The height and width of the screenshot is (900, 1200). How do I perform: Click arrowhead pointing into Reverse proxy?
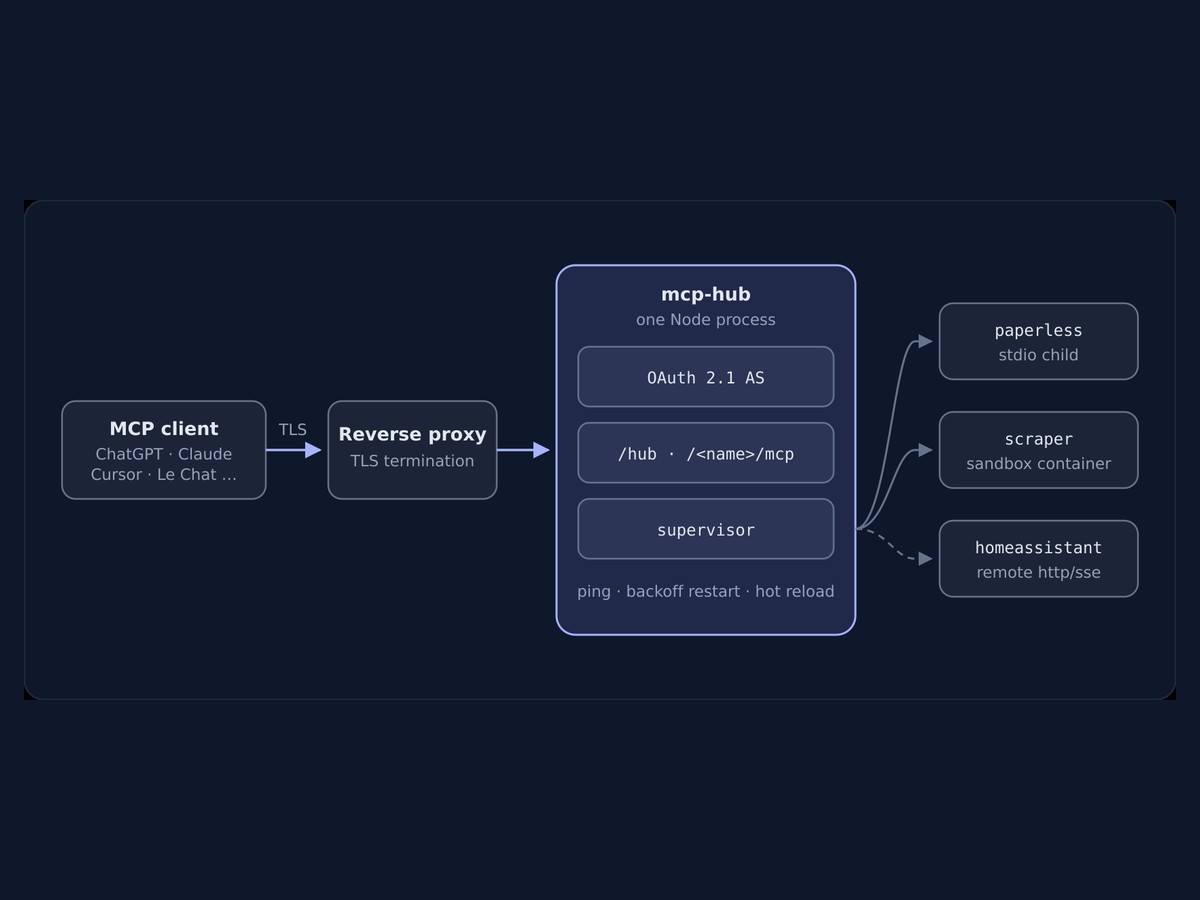click(x=313, y=450)
